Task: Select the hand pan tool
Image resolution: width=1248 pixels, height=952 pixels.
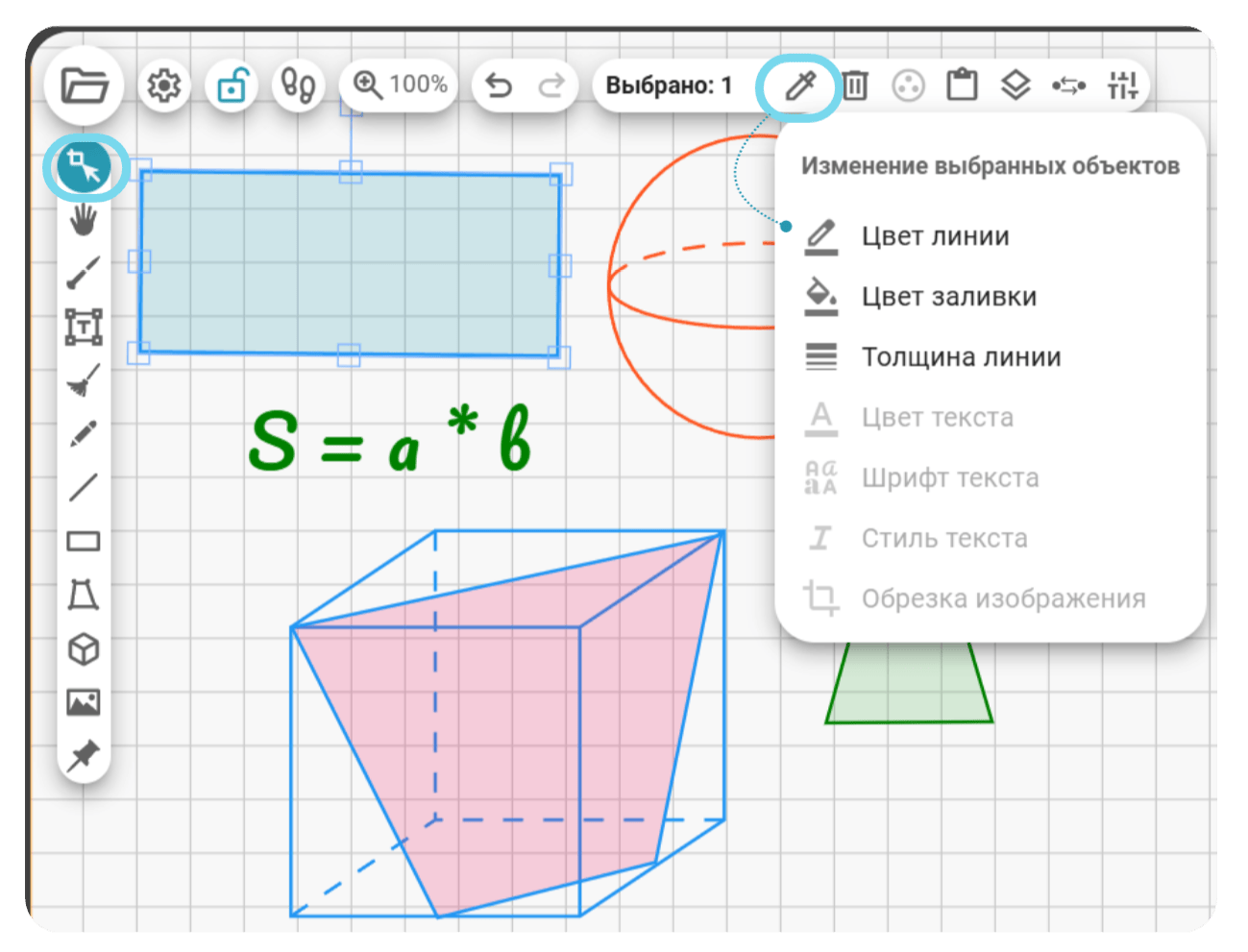Action: coord(84,220)
